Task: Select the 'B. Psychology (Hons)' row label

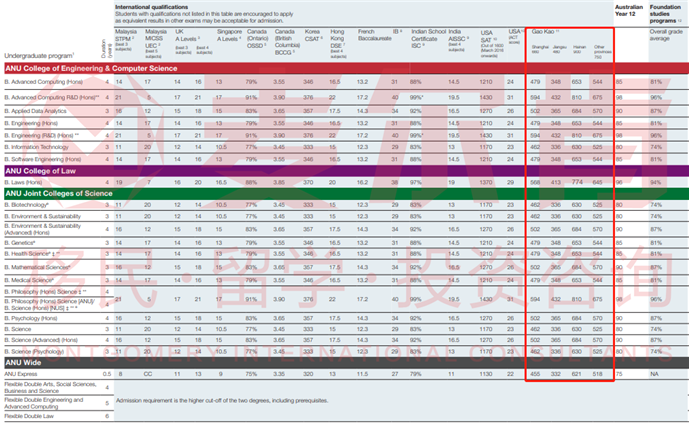Action: tap(31, 319)
